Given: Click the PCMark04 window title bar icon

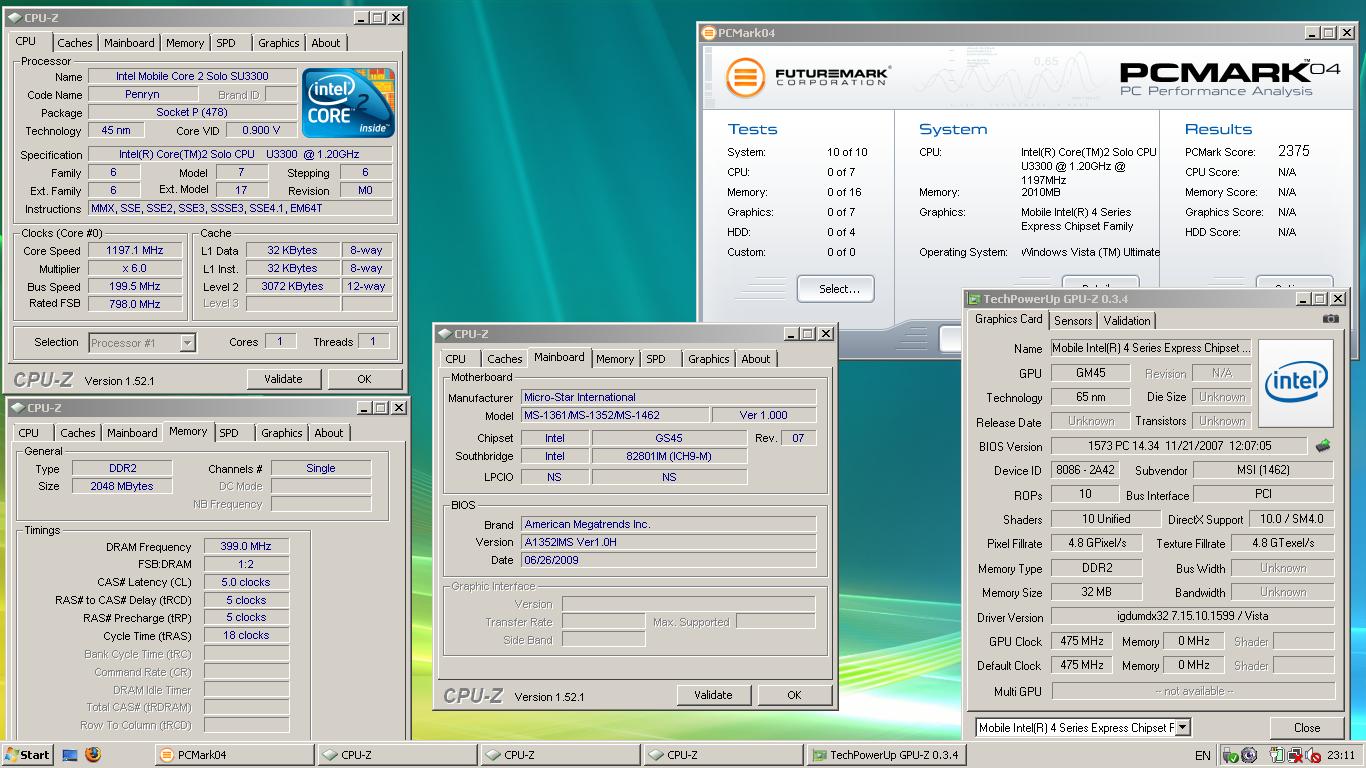Looking at the screenshot, I should click(708, 33).
